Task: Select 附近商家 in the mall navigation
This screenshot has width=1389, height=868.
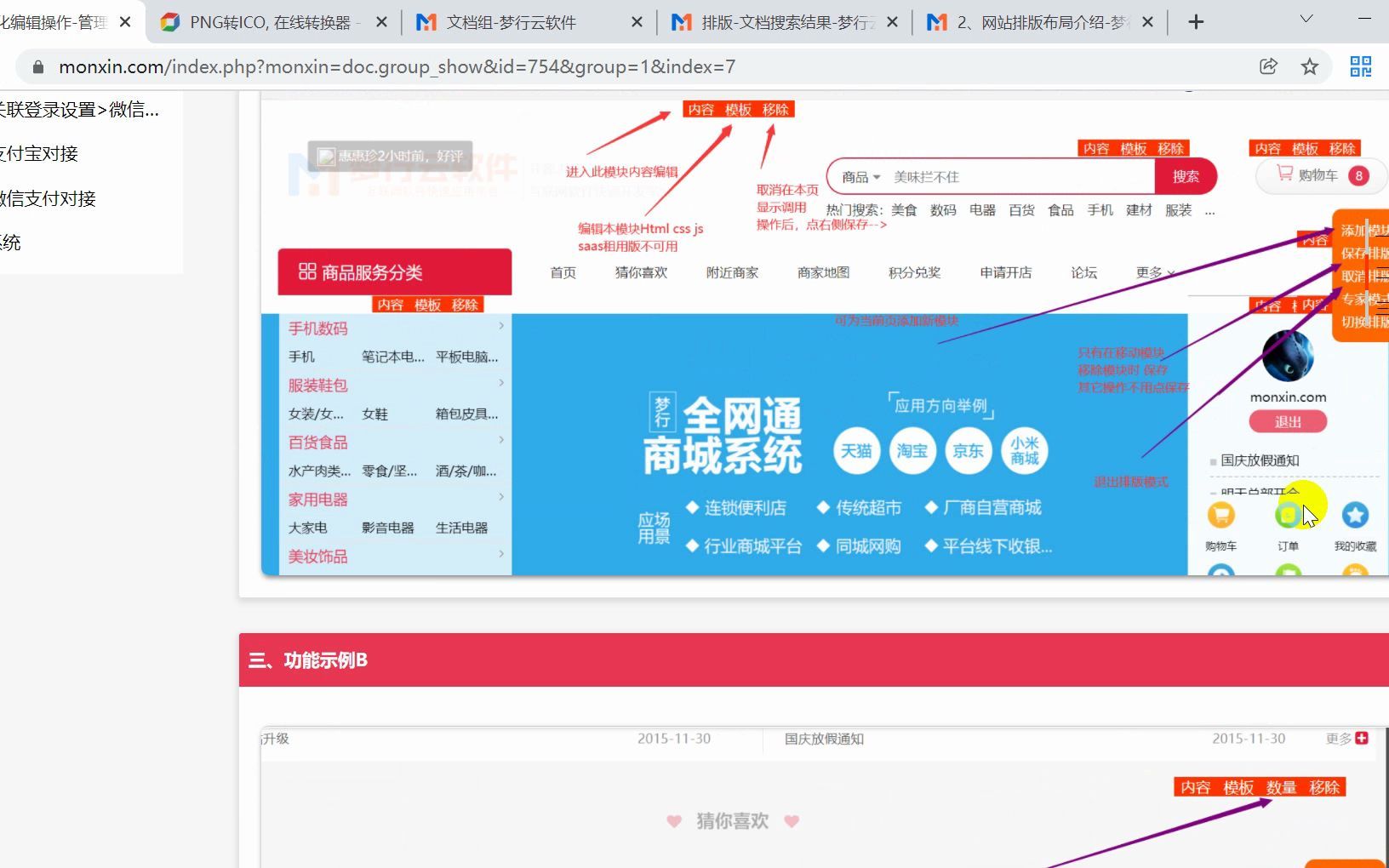Action: [732, 272]
